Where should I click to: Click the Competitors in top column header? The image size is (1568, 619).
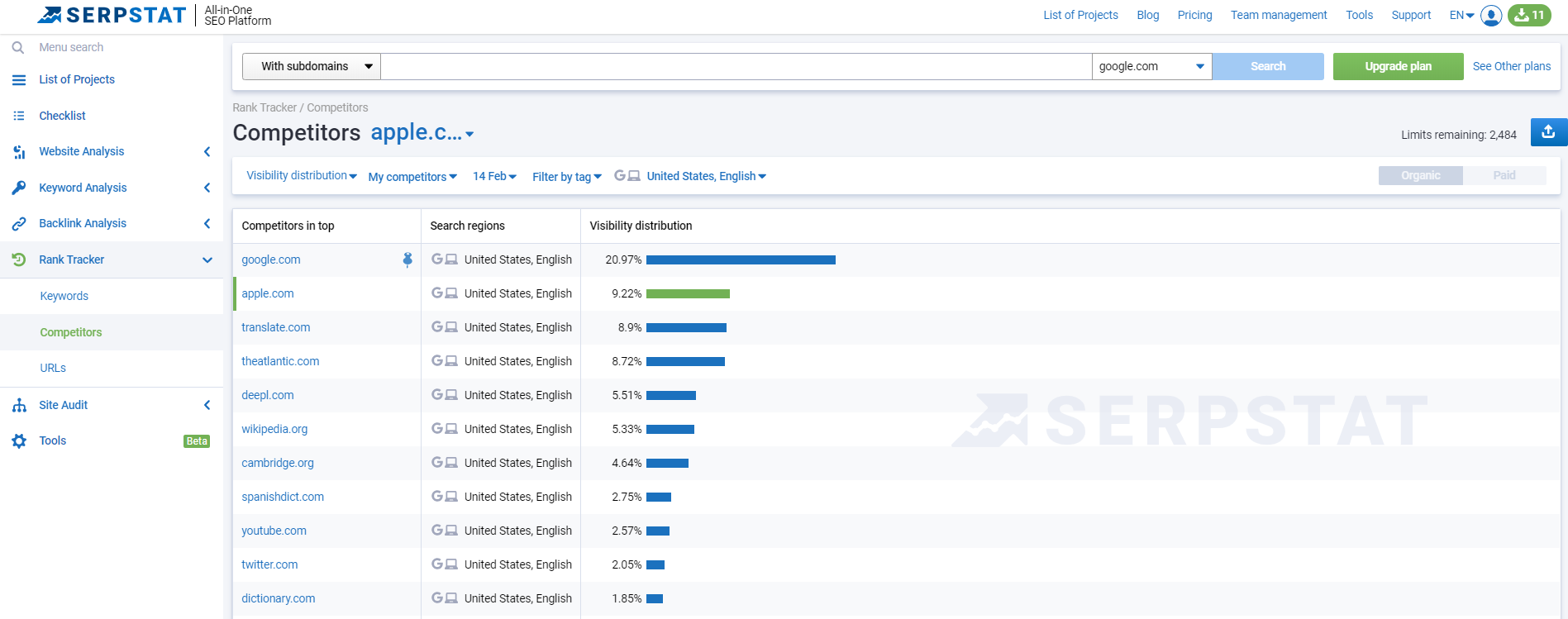[288, 226]
